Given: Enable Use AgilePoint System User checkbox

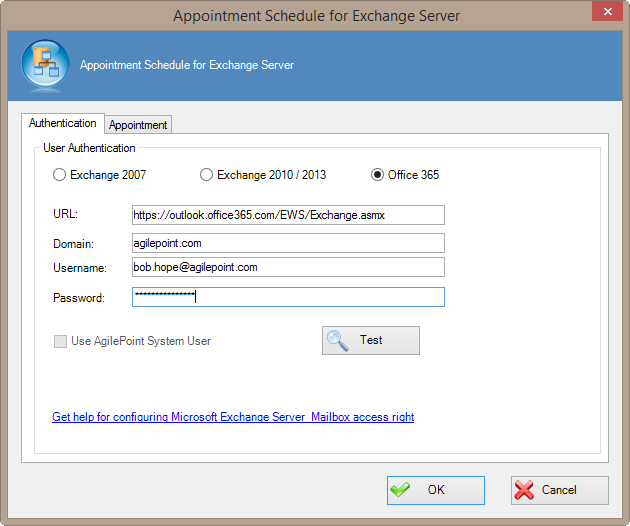Looking at the screenshot, I should point(61,341).
